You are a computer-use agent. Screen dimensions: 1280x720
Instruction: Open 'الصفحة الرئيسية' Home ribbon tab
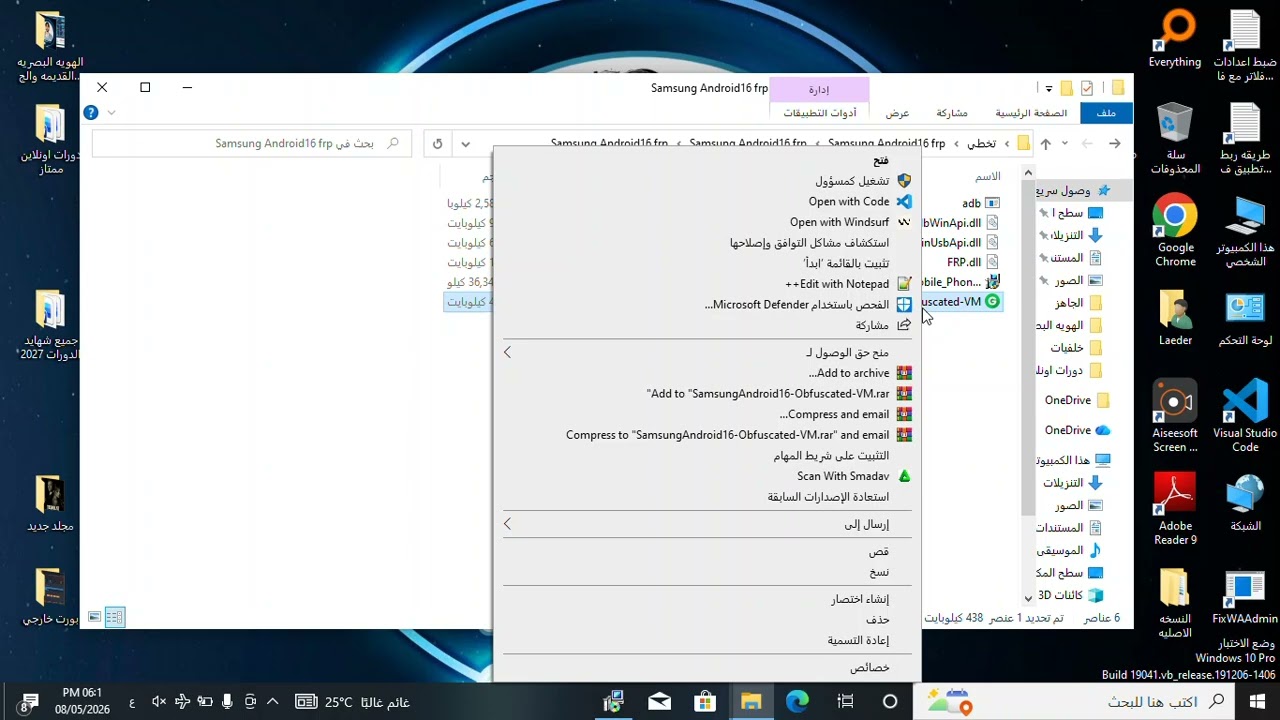(x=1031, y=113)
